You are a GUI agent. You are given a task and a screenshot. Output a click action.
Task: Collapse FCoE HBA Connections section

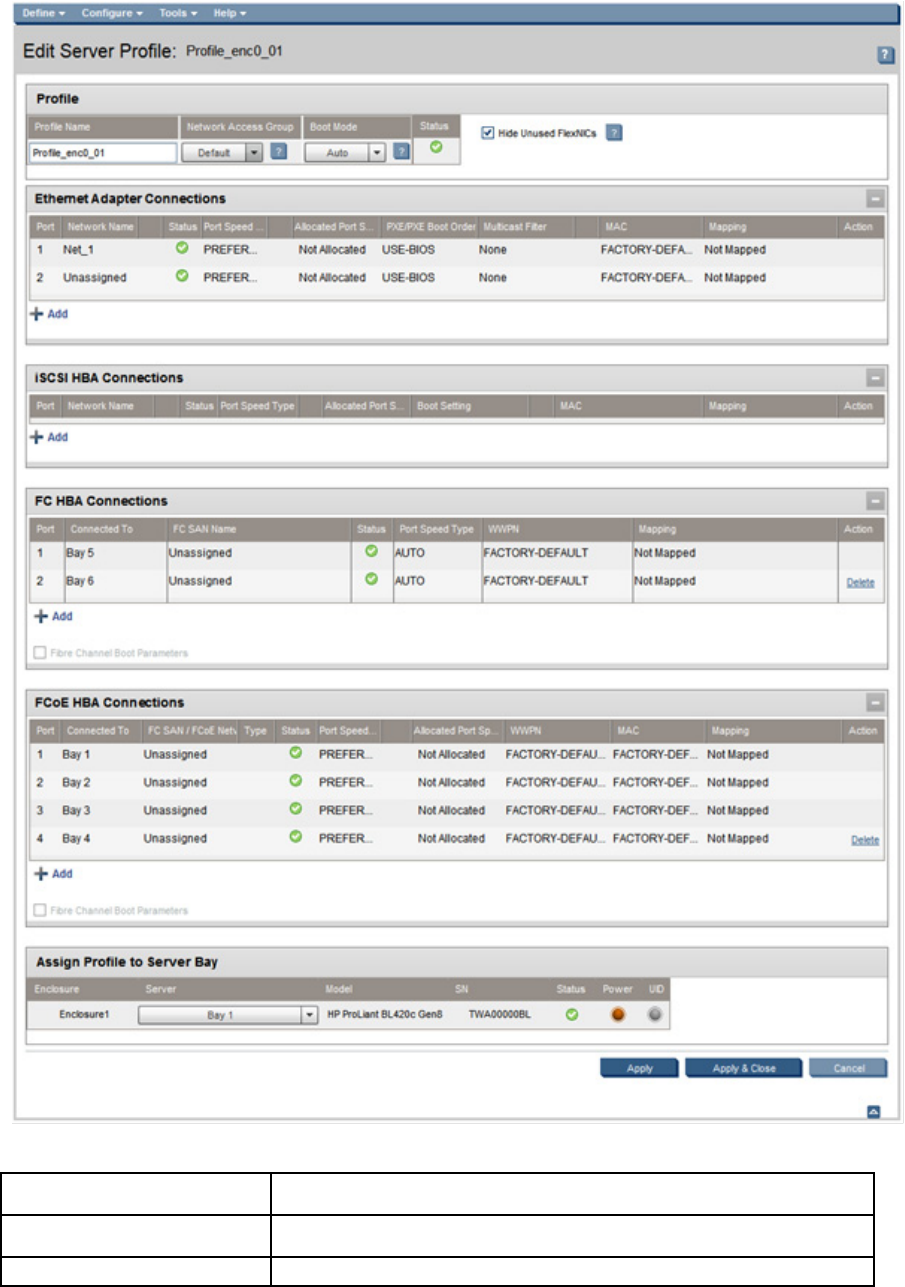click(875, 703)
